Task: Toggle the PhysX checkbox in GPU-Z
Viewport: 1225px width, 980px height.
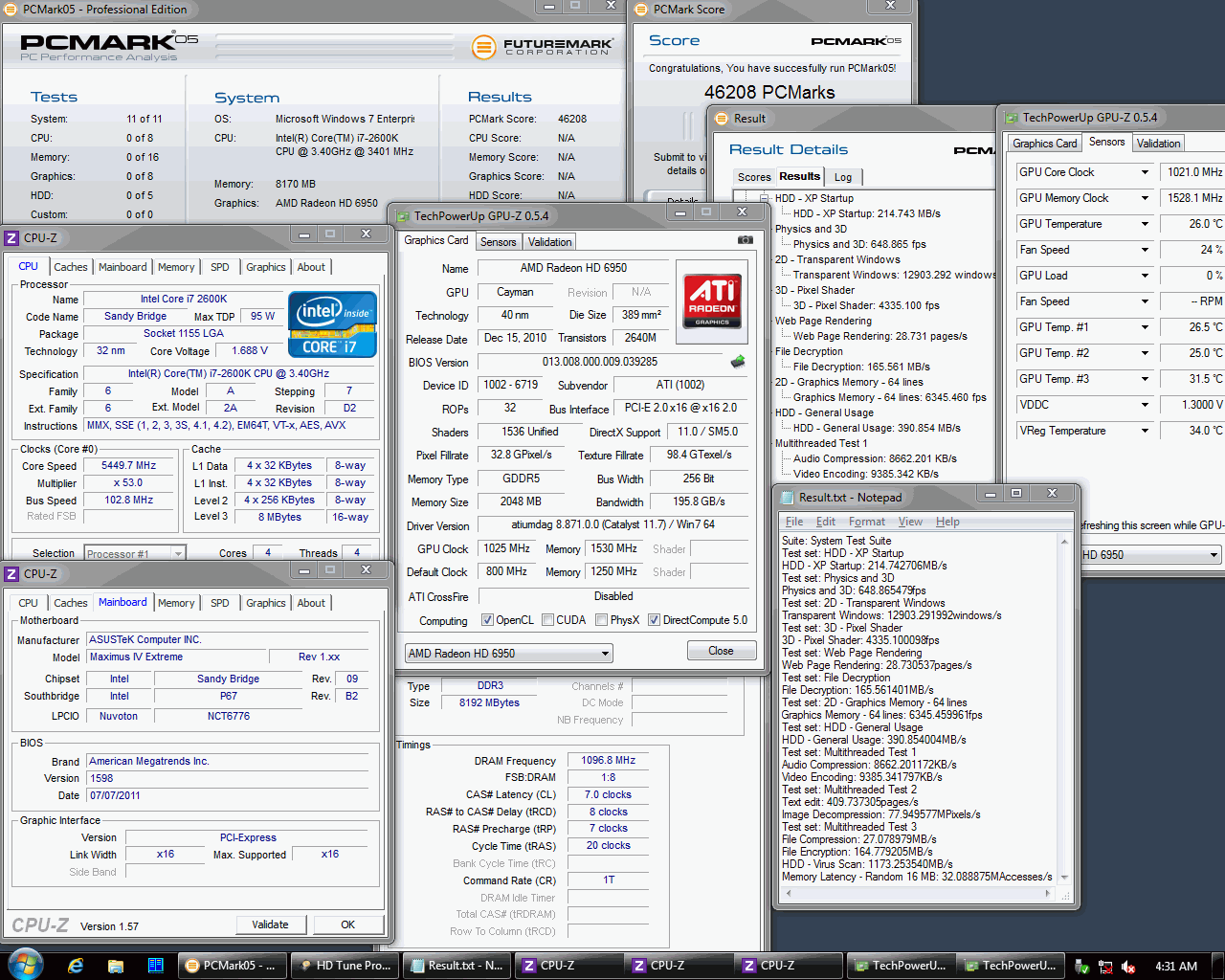Action: click(x=601, y=620)
